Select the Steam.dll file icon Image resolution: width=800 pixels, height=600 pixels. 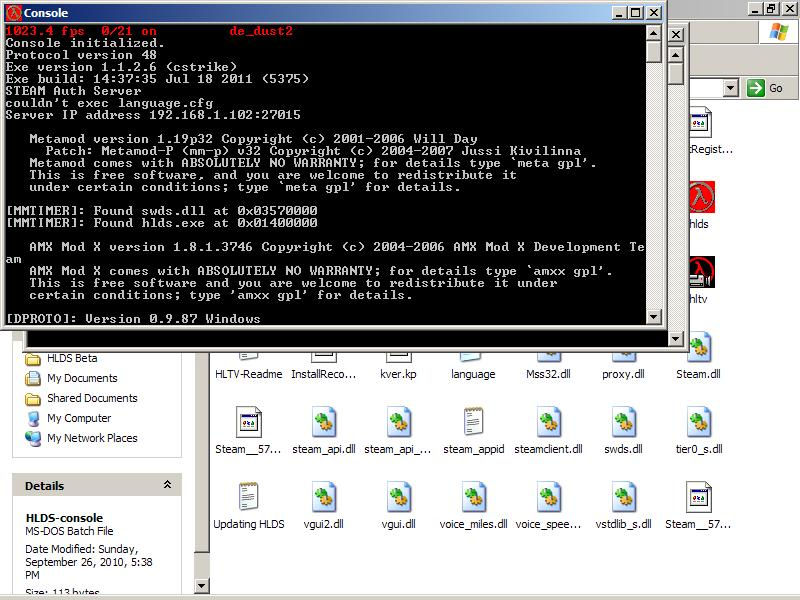(699, 347)
